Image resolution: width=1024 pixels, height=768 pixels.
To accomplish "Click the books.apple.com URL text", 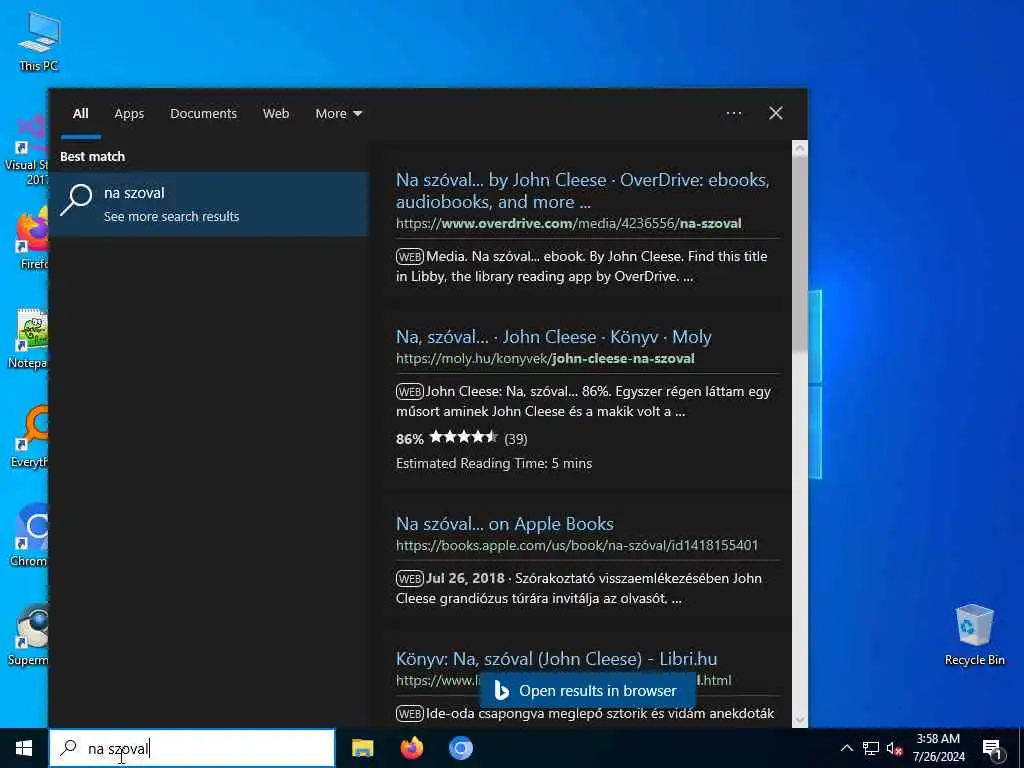I will click(x=577, y=545).
